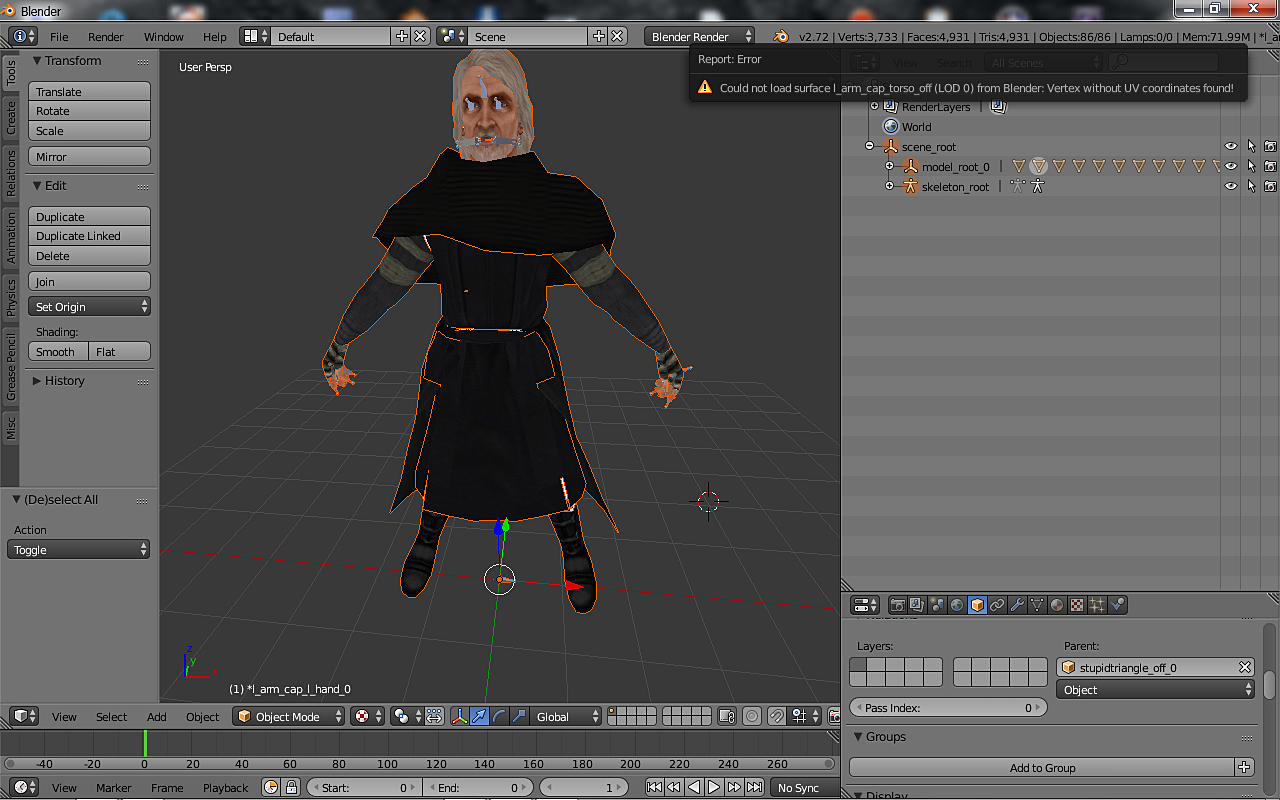This screenshot has height=800, width=1280.
Task: Click the Join button
Action: pyautogui.click(x=90, y=282)
